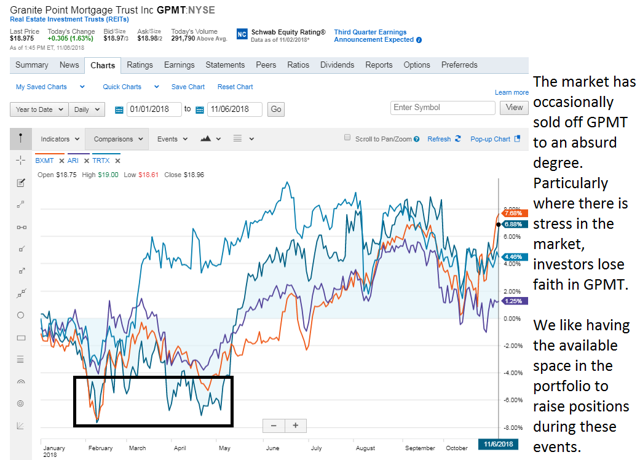Switch to the Ratings tab
640x460 pixels.
(x=140, y=65)
